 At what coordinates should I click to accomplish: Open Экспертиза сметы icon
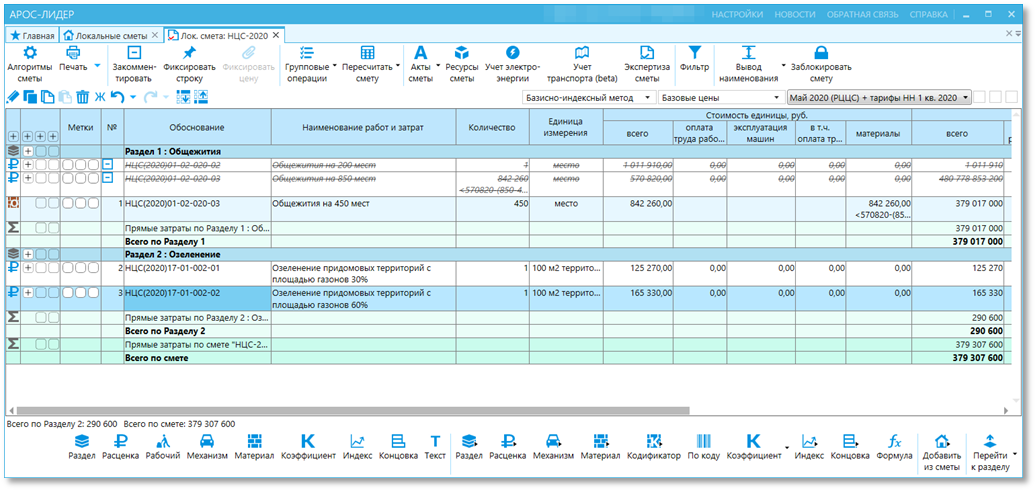coord(648,54)
